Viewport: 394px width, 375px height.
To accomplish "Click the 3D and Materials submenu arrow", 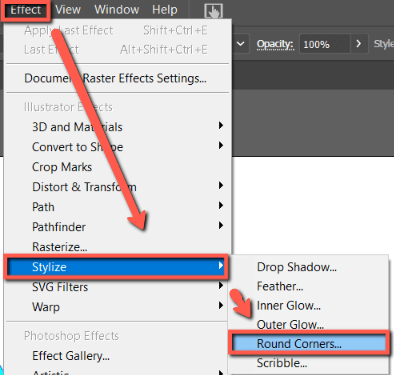I will (220, 126).
